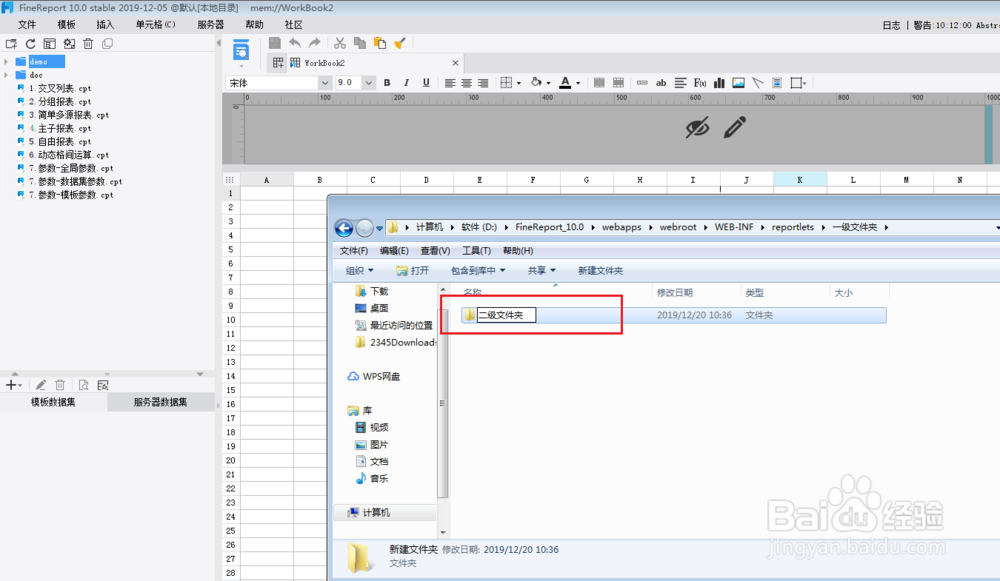Expand the doc folder in file tree
This screenshot has height=581, width=1000.
click(6, 75)
